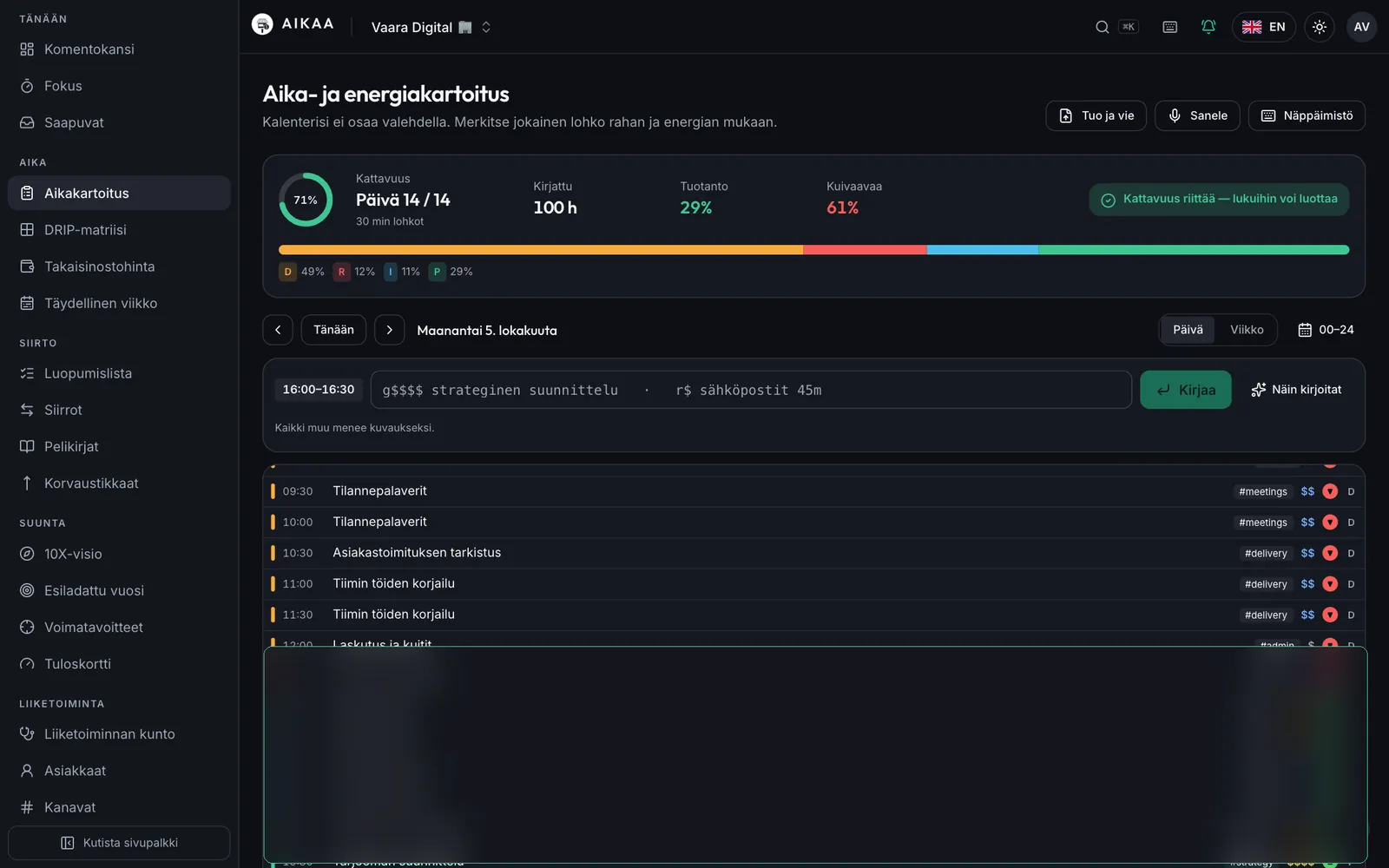
Task: Open Pelikirjat in the sidebar
Action: pos(119,446)
